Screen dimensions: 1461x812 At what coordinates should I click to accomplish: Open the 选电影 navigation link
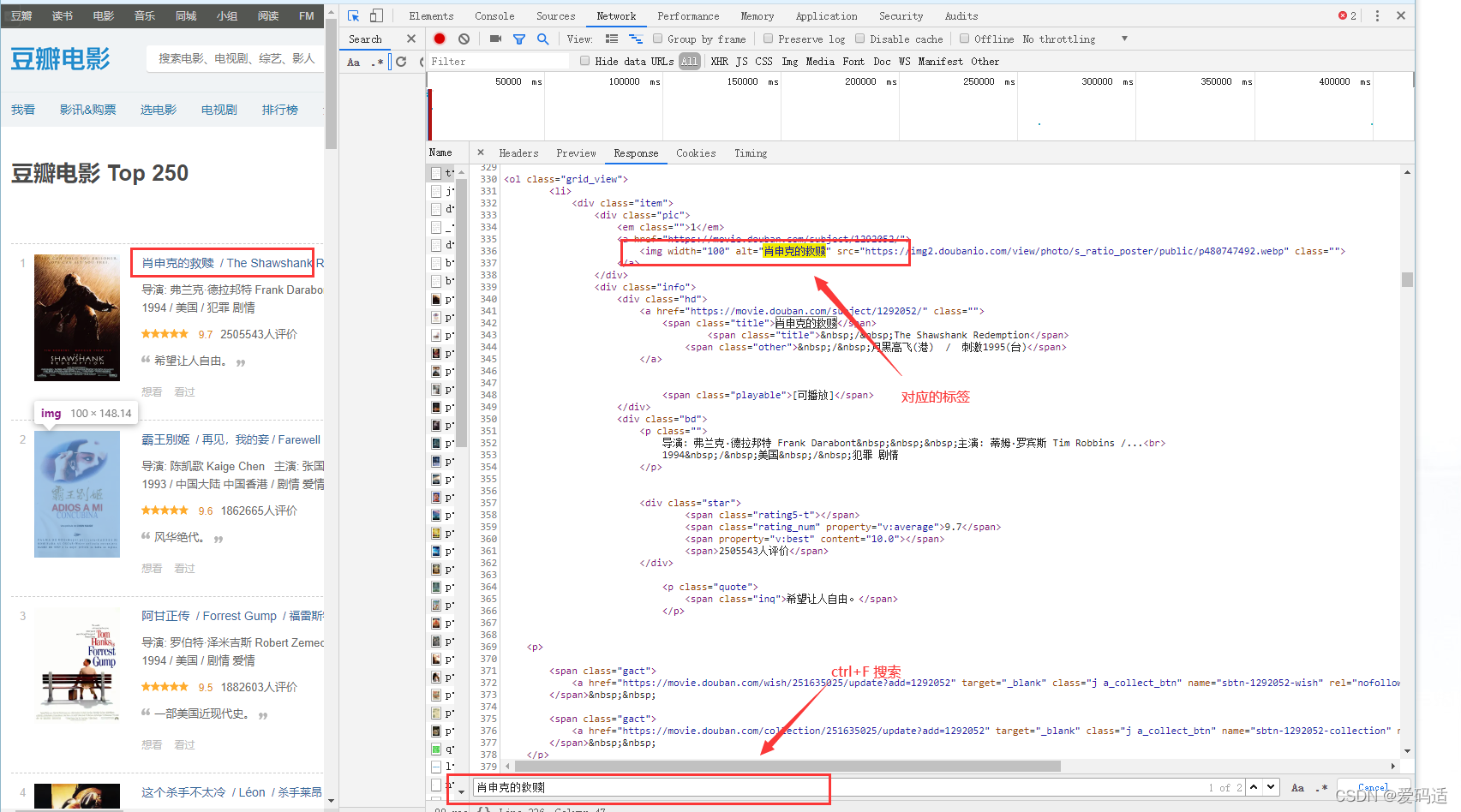(x=159, y=110)
